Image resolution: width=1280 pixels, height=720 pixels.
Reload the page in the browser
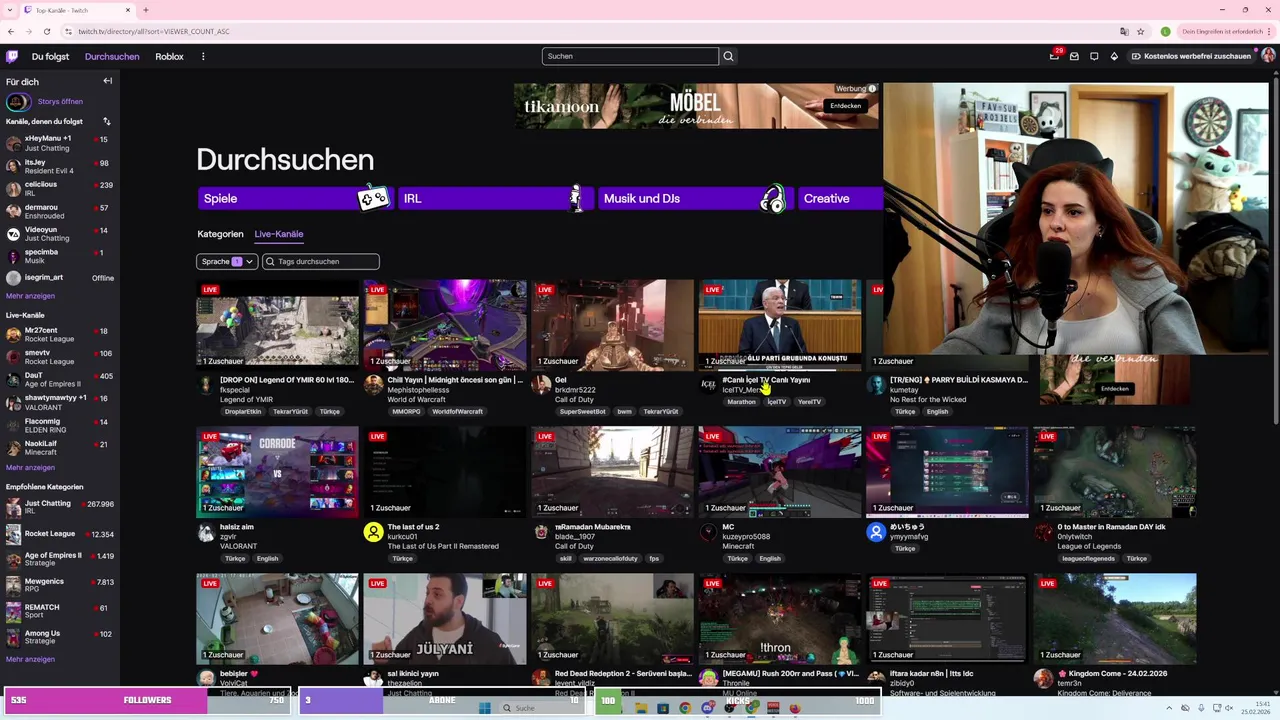(46, 31)
